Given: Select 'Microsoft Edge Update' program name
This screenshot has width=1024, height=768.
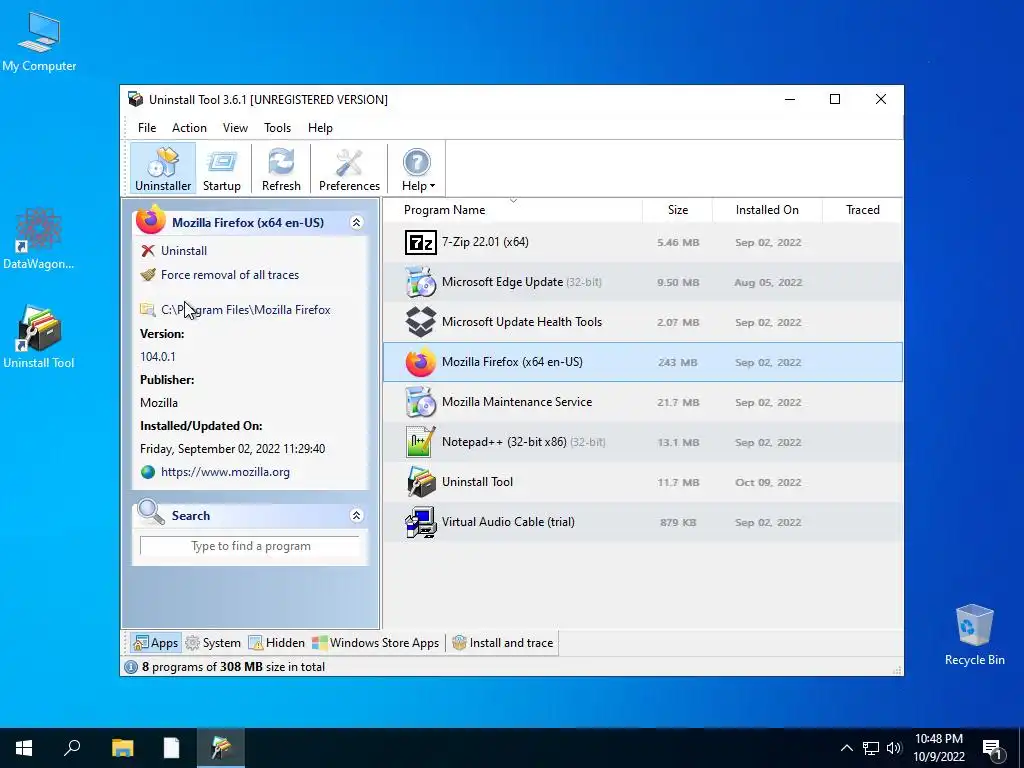Looking at the screenshot, I should coord(502,281).
